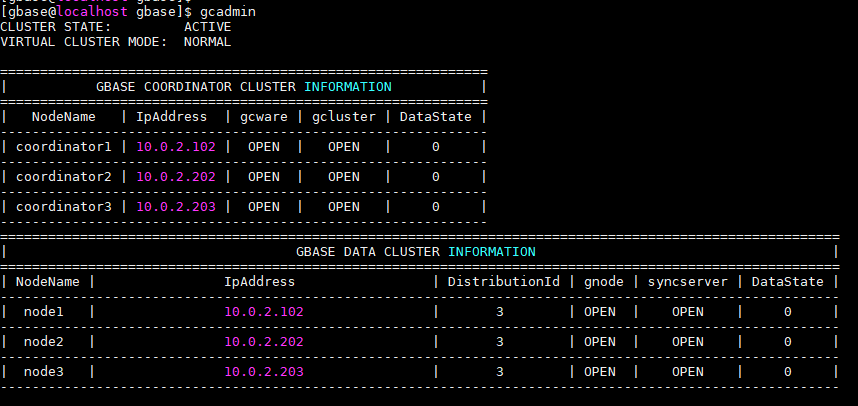Click the '[gbase@localhost gbase]$' shell prompt
This screenshot has height=406, width=858.
point(97,11)
